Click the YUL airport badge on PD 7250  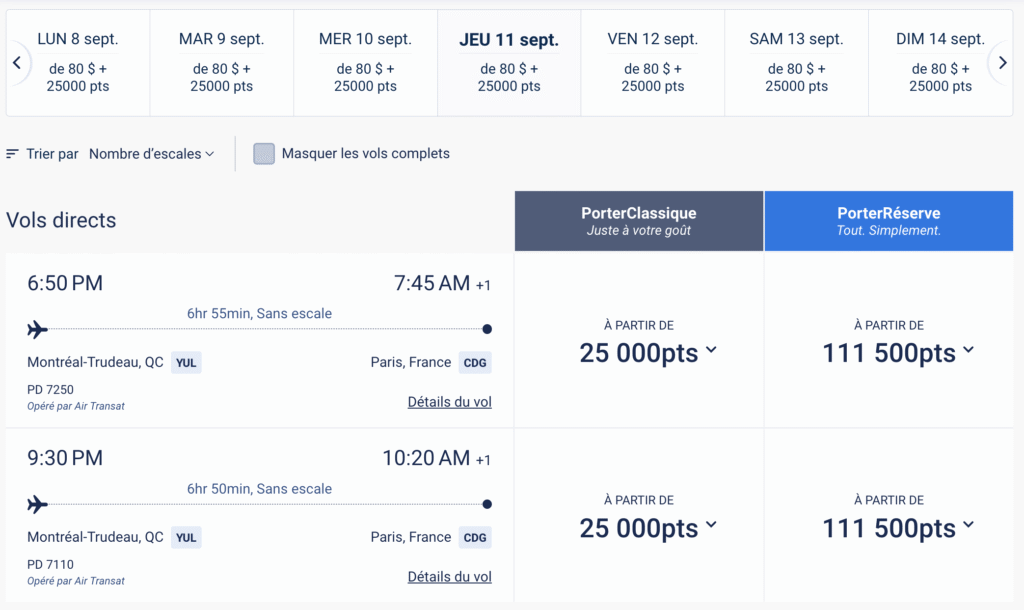point(186,363)
